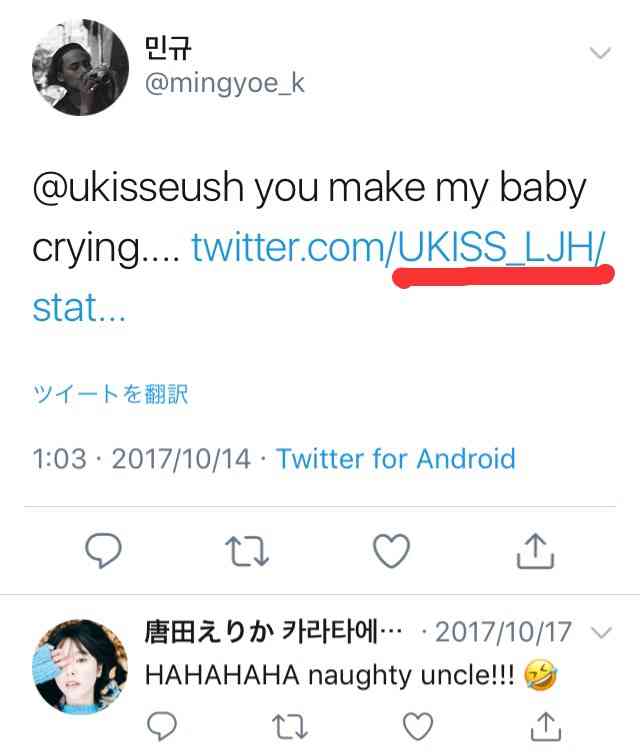Image resolution: width=640 pixels, height=756 pixels.
Task: Open 唐田えりか's display name profile
Action: click(273, 632)
